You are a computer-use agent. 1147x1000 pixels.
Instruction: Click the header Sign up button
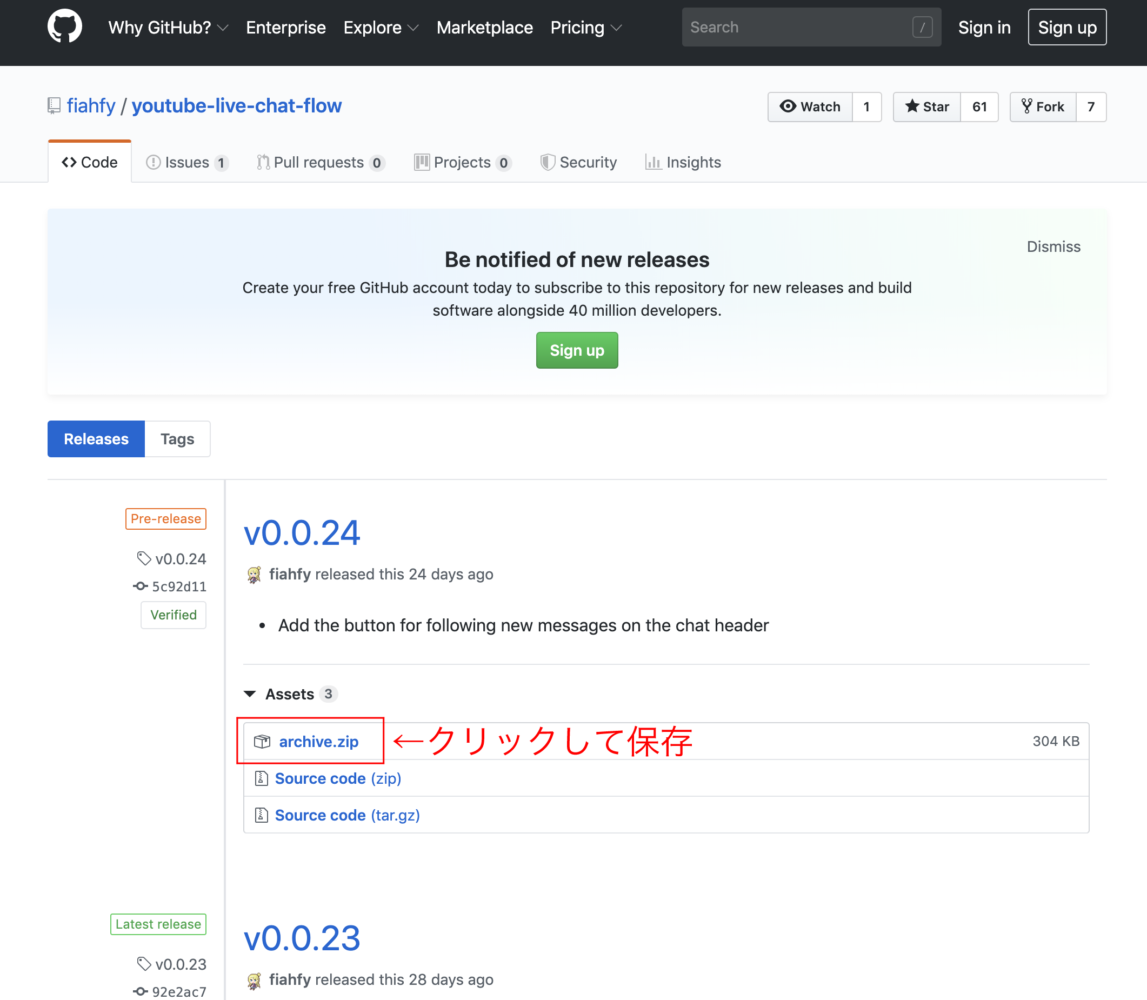[1067, 28]
